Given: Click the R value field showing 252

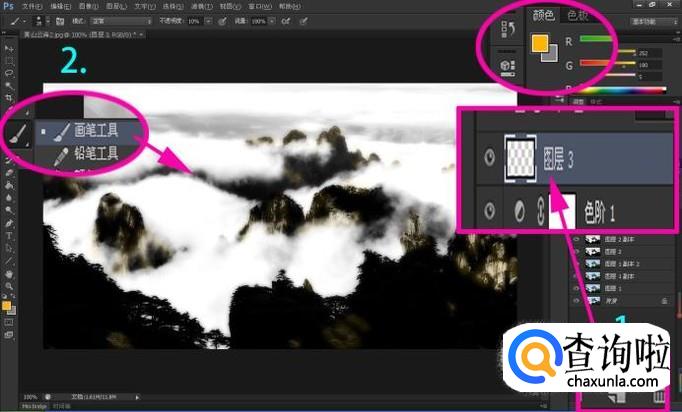Looking at the screenshot, I should (x=649, y=53).
